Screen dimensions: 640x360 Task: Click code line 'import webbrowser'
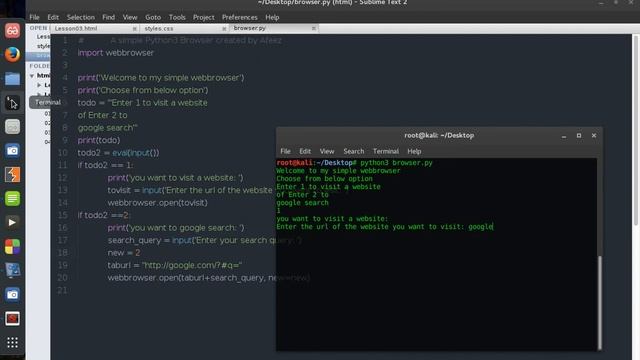pyautogui.click(x=116, y=53)
